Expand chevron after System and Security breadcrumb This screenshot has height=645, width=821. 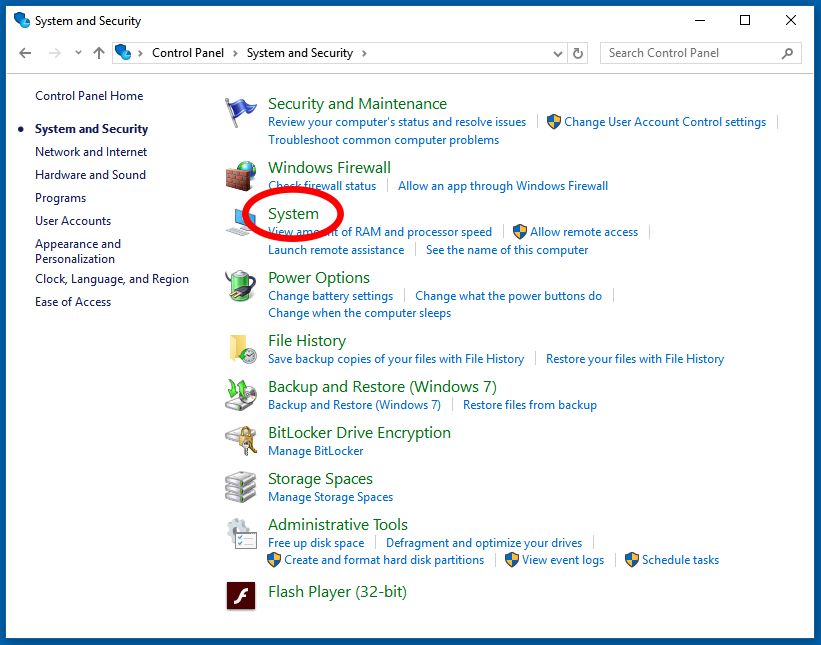tap(364, 53)
